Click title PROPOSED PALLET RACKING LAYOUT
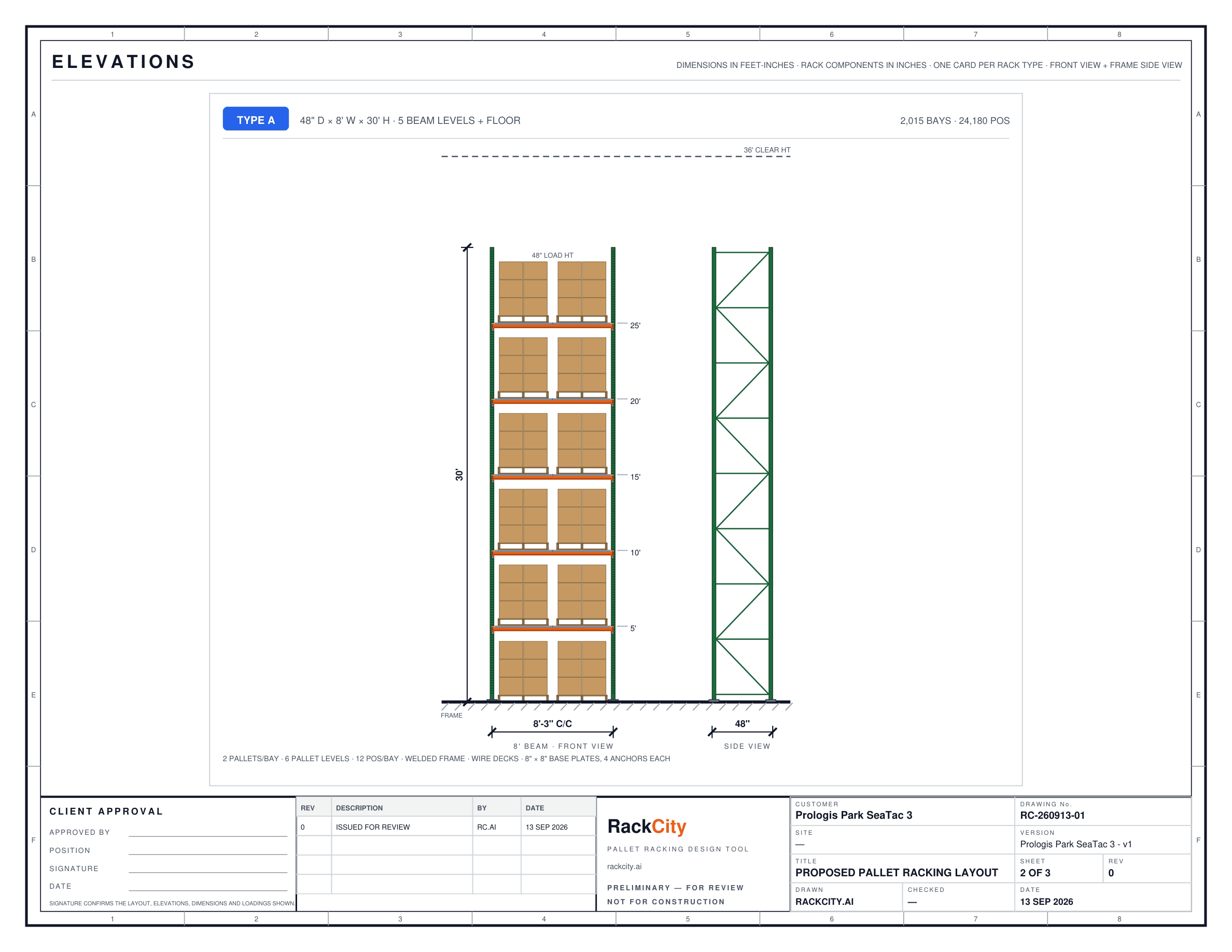 pos(897,873)
